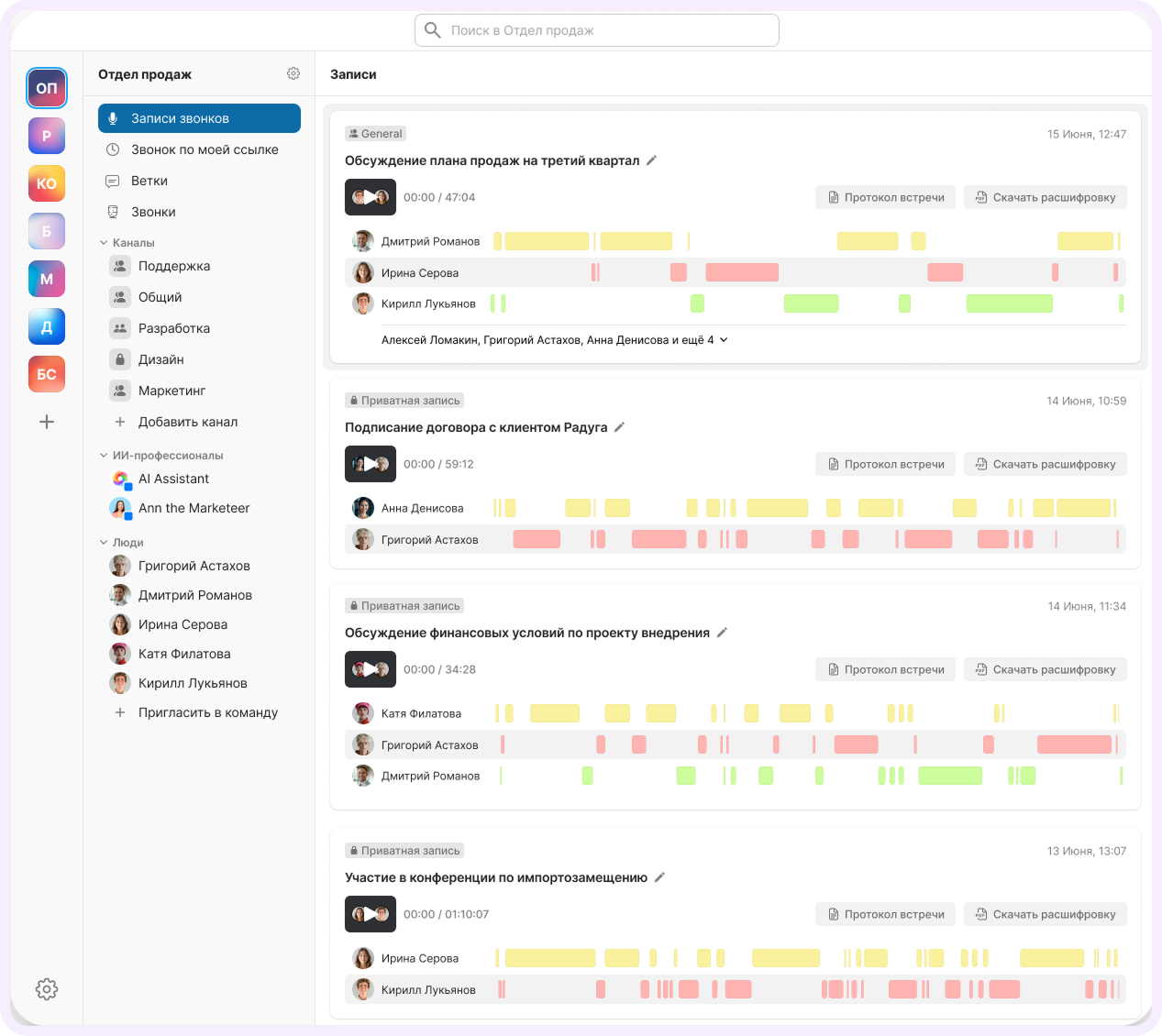Open Звонок по моей ссылке menu item

coord(199,149)
